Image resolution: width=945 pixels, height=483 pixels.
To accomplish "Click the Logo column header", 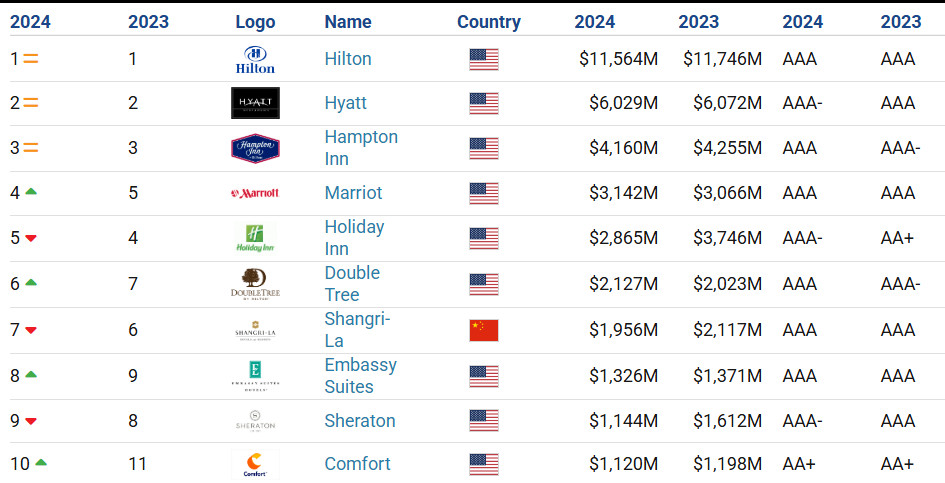I will [x=255, y=22].
